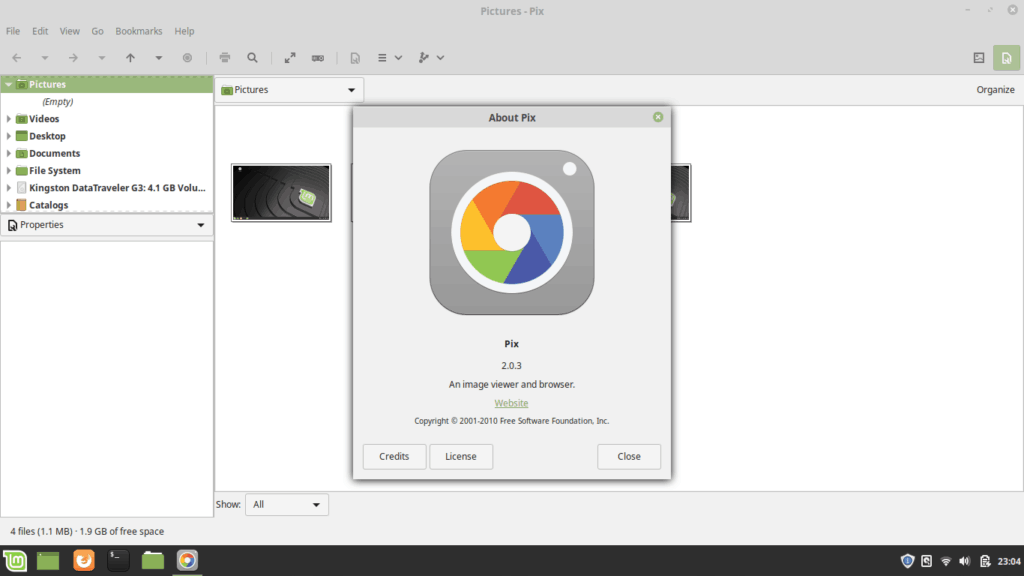Viewport: 1024px width, 576px height.
Task: Open the Go menu
Action: [x=97, y=31]
